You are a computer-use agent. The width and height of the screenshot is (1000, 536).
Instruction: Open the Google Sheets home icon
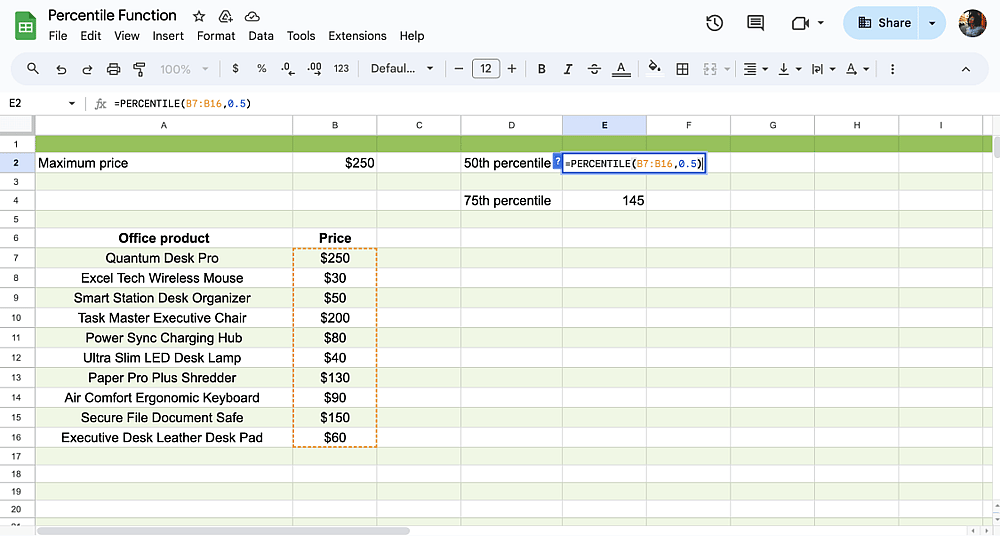[26, 26]
